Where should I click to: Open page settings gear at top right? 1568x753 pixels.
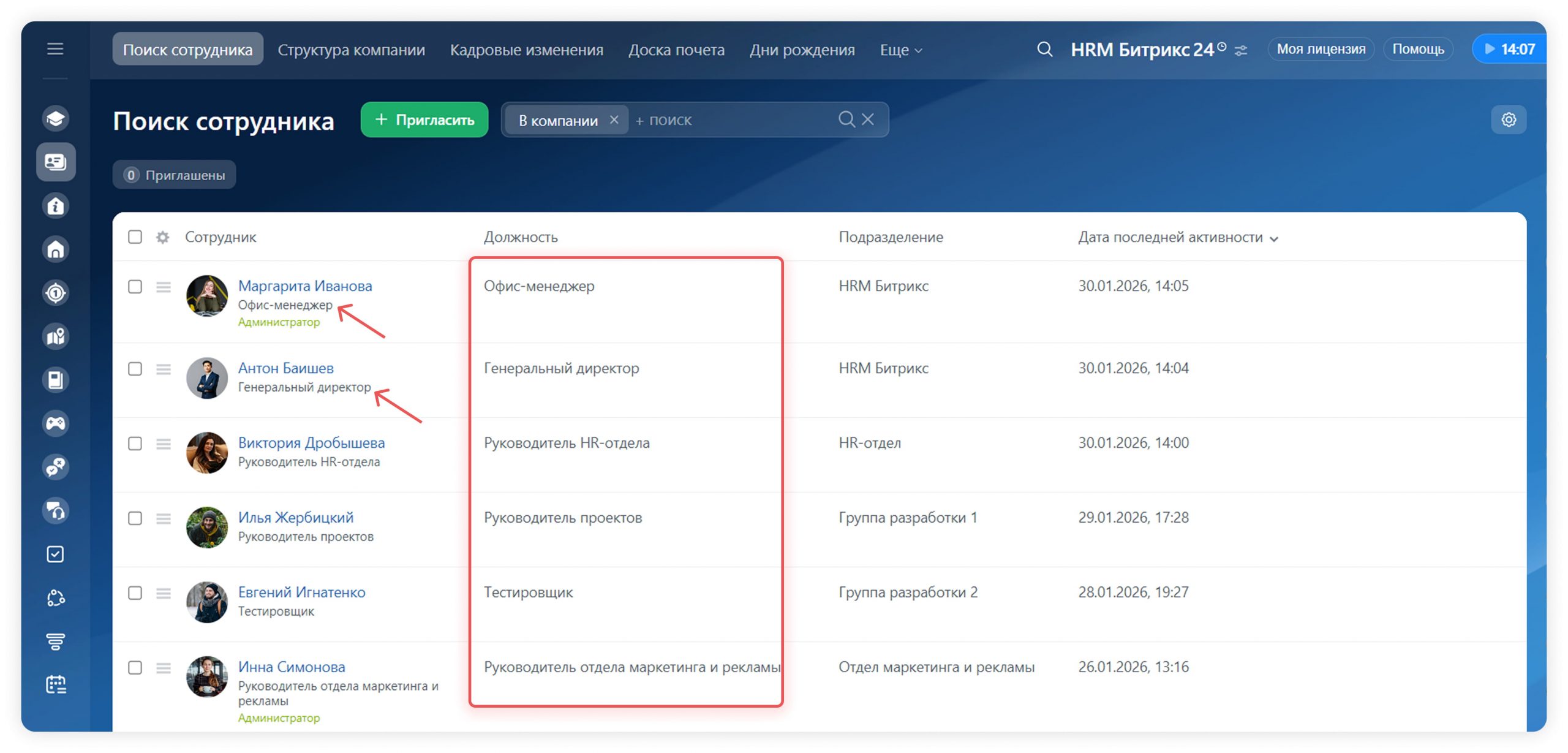pyautogui.click(x=1508, y=119)
